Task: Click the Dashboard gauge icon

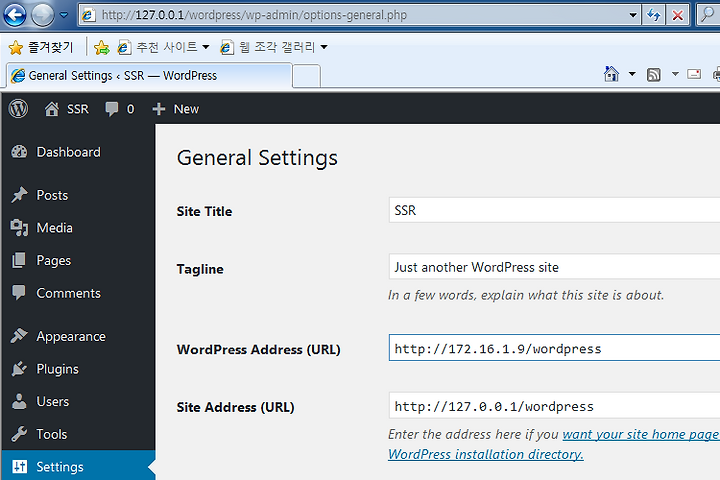Action: tap(19, 152)
